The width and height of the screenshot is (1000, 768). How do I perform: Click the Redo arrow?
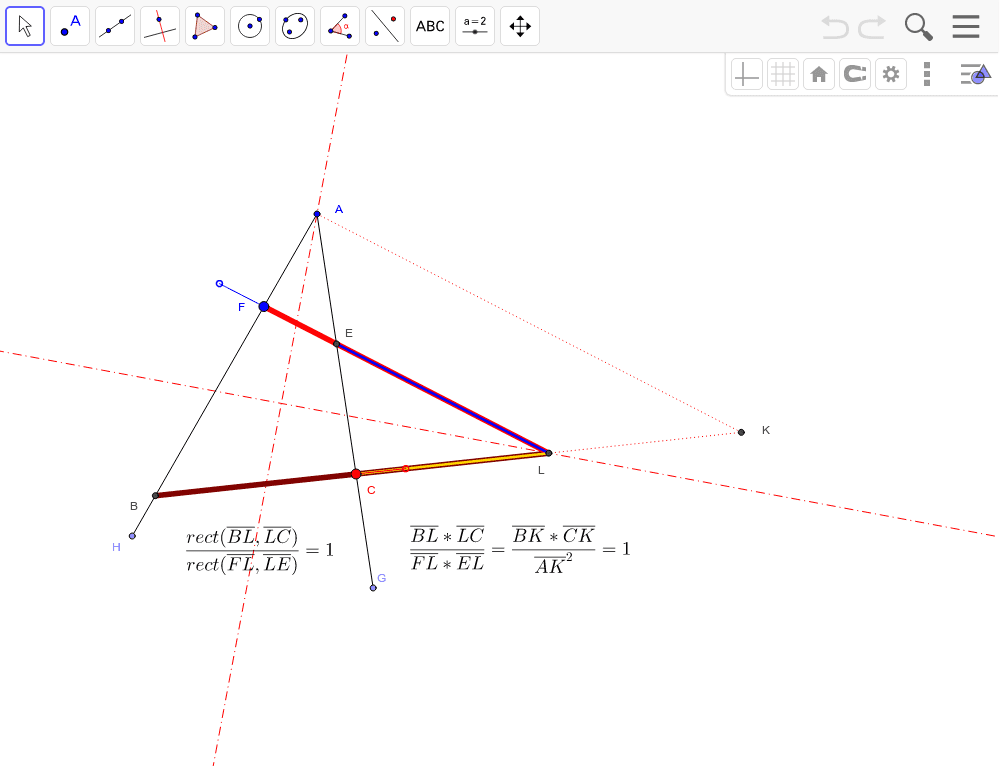click(872, 27)
